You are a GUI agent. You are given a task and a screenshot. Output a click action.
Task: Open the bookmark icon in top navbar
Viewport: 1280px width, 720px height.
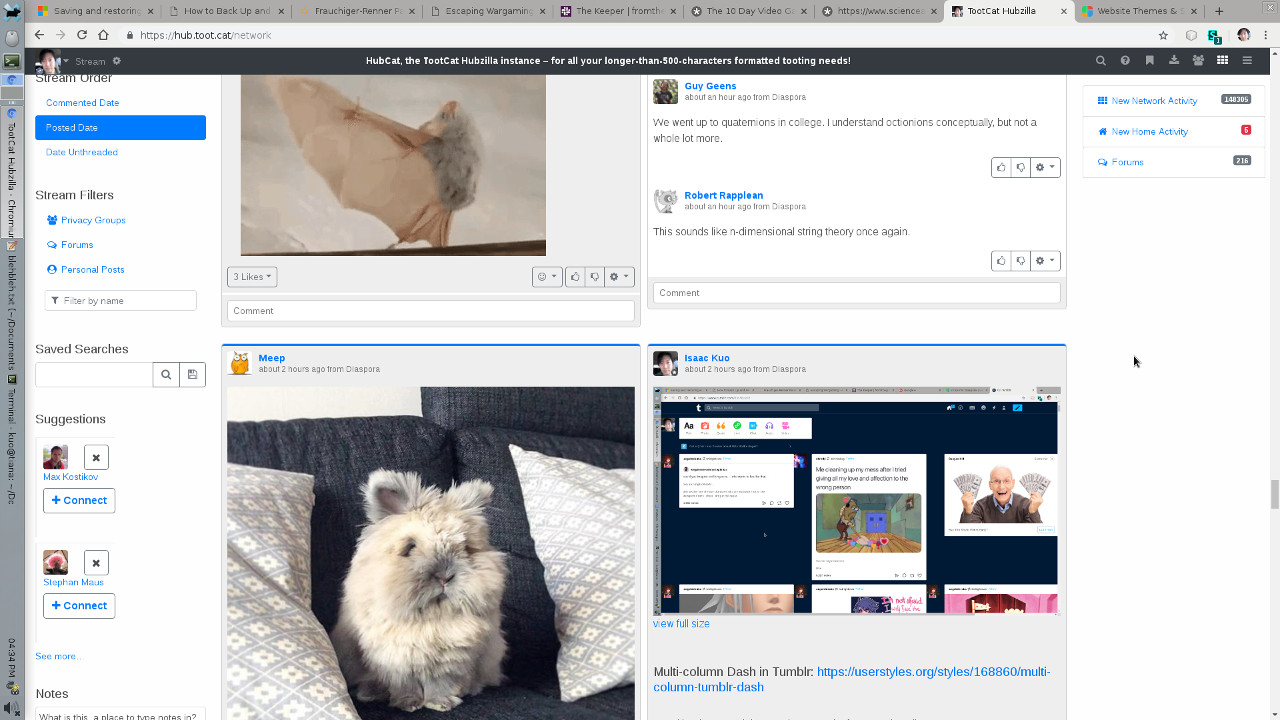point(1149,61)
